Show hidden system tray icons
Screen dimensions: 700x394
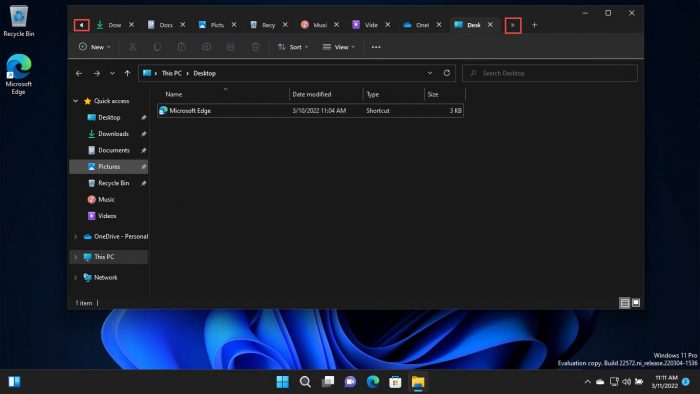[x=588, y=382]
